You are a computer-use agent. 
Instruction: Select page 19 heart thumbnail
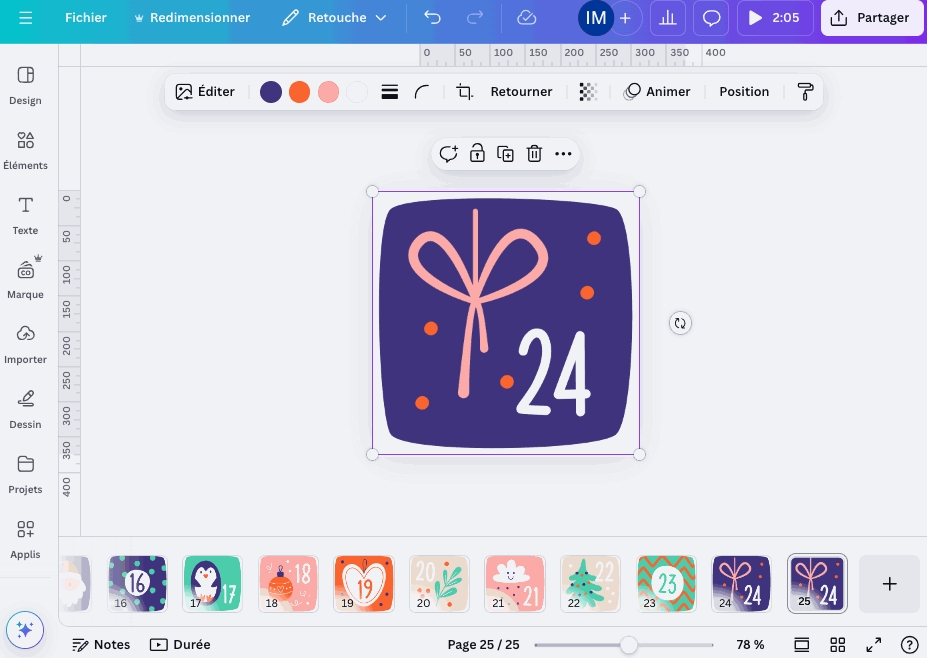(364, 583)
